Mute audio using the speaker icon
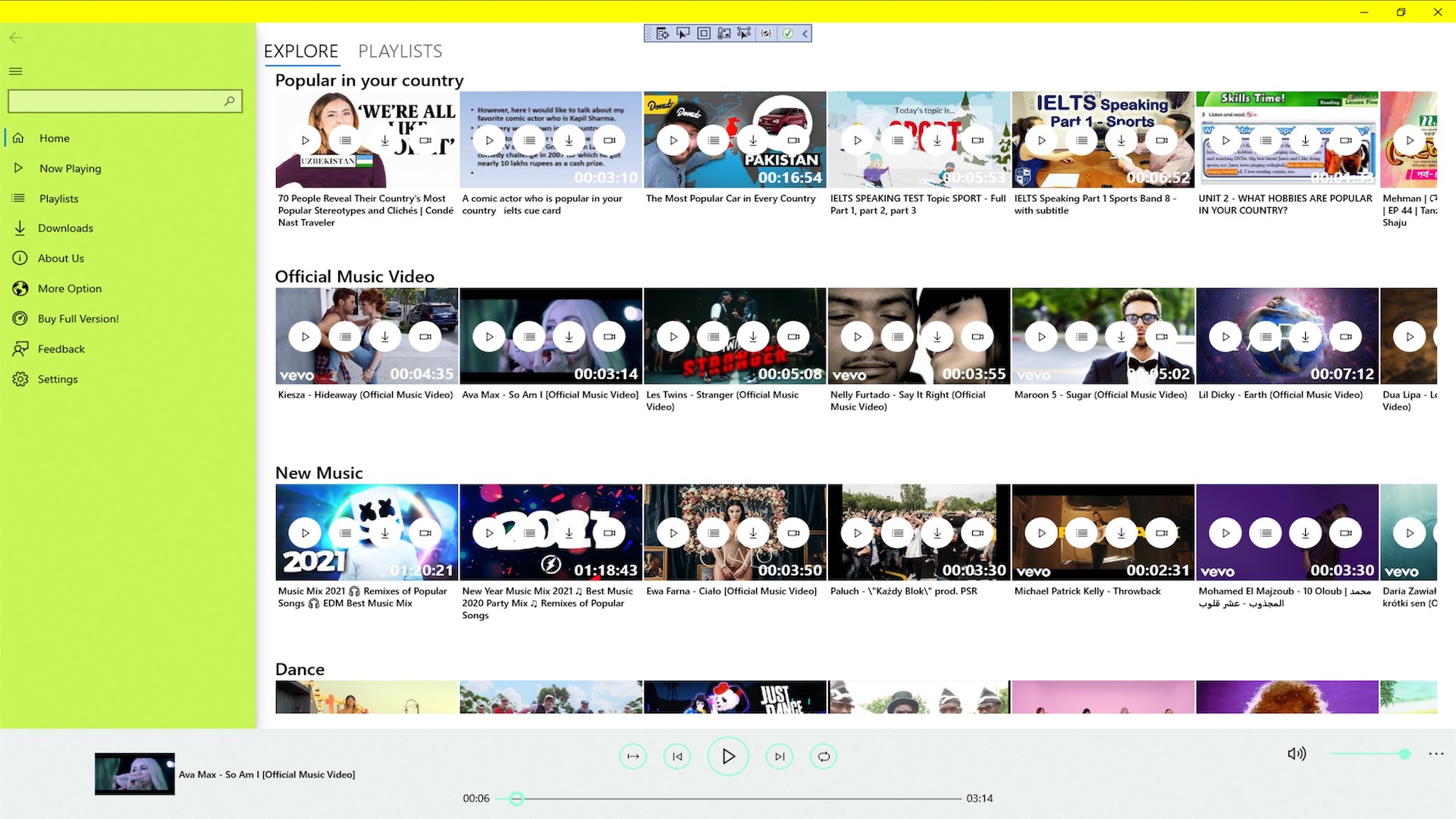Viewport: 1456px width, 819px height. pyautogui.click(x=1298, y=754)
